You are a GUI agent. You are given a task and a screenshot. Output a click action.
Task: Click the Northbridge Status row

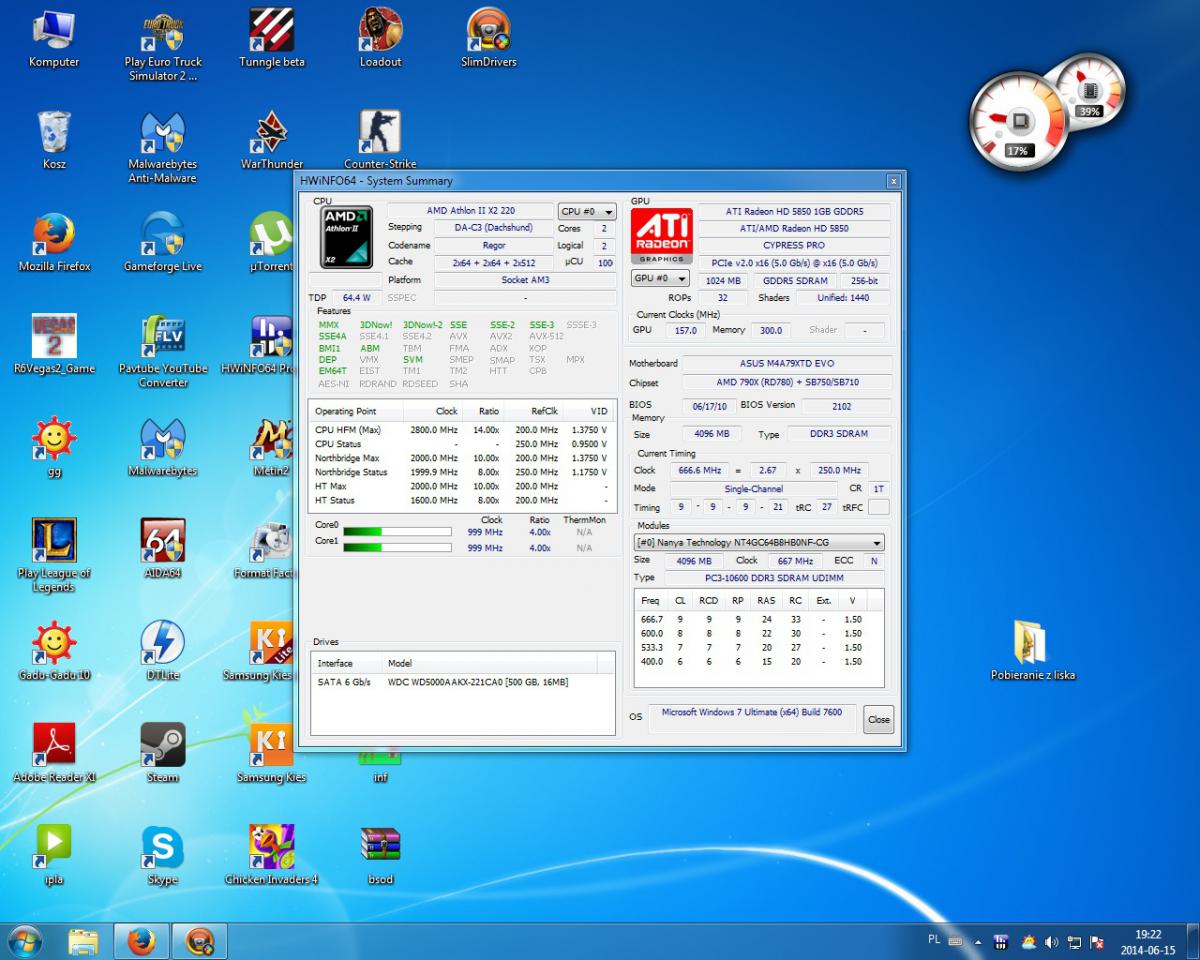tap(461, 472)
